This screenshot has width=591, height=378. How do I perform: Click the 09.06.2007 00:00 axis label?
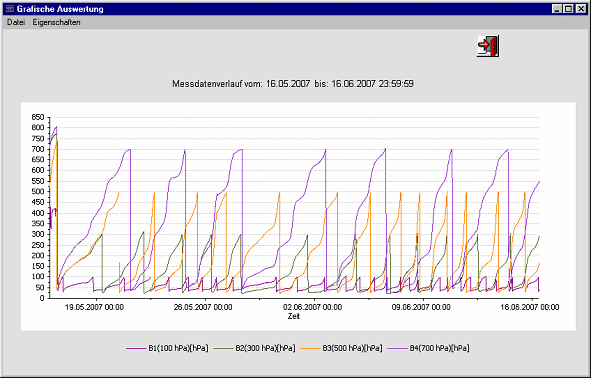tap(421, 307)
